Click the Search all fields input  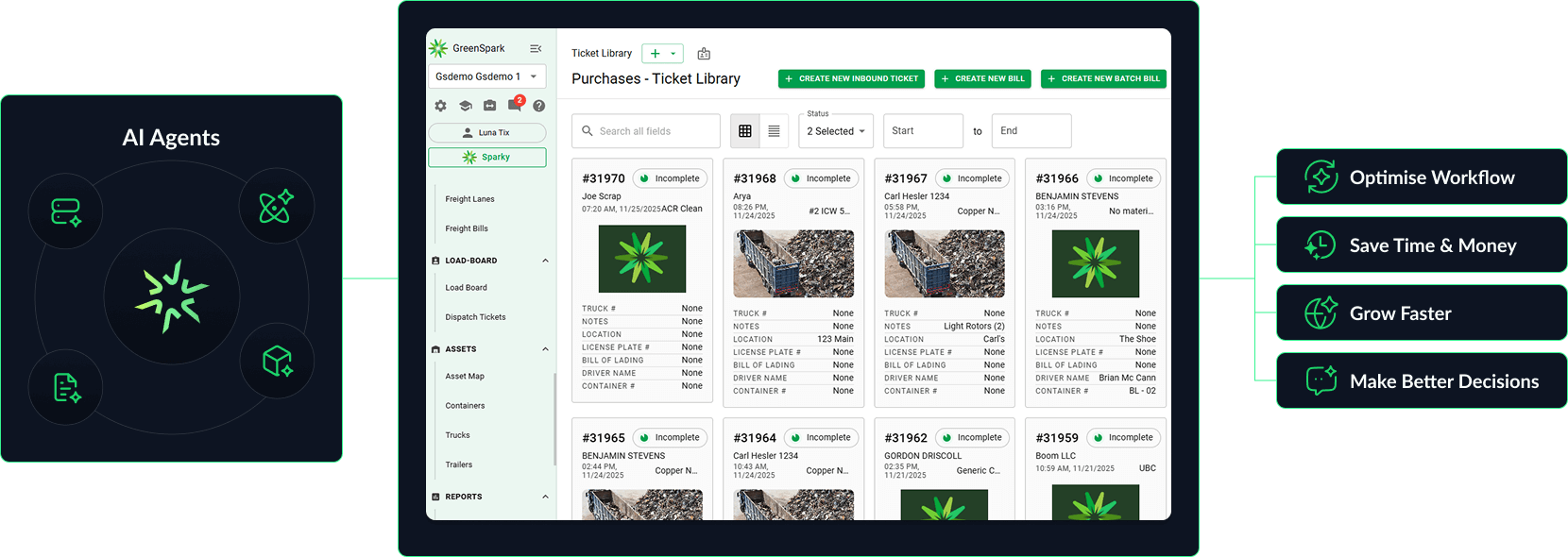point(652,131)
